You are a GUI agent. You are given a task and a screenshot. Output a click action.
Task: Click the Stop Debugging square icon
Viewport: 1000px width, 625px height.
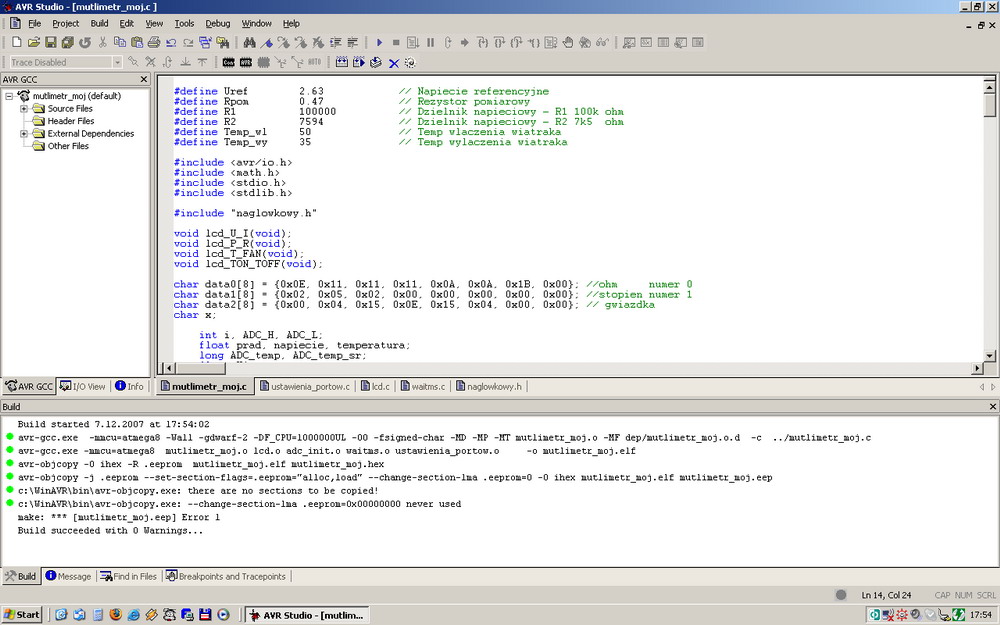[x=396, y=43]
